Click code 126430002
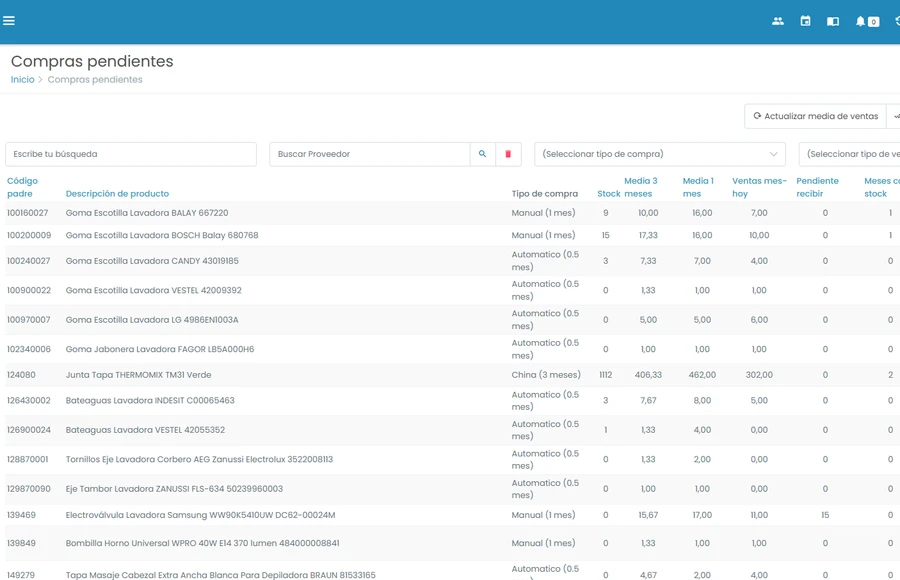 pos(29,400)
